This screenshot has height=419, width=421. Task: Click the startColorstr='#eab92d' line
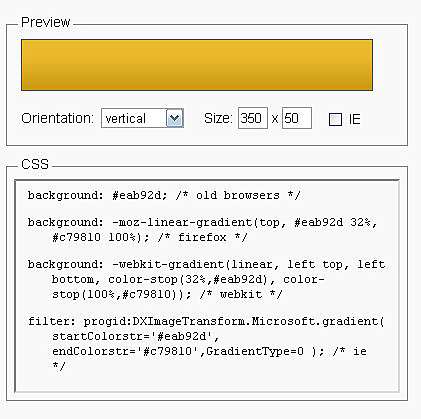[135, 336]
